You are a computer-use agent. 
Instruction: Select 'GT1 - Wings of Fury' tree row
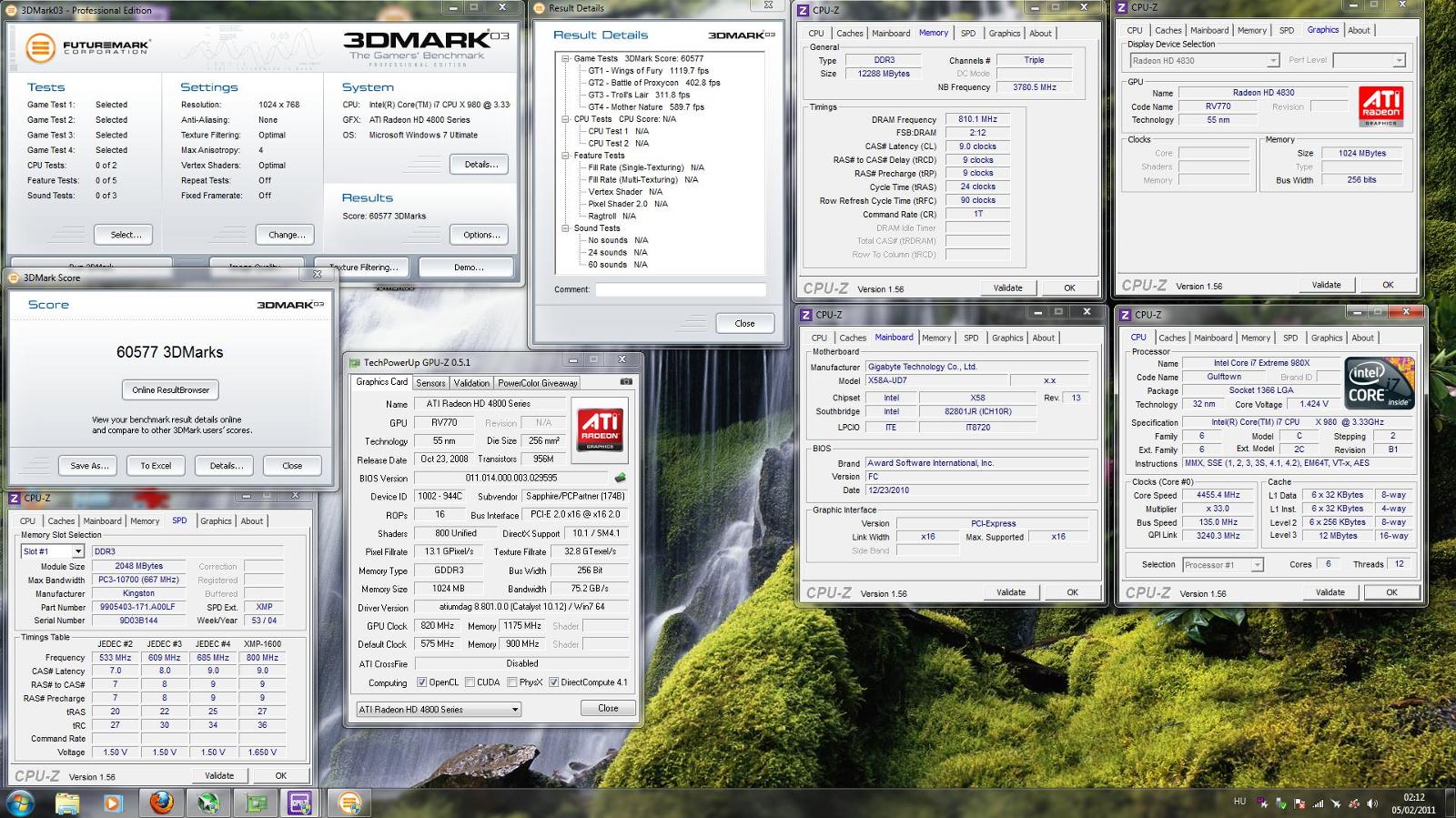pyautogui.click(x=648, y=70)
